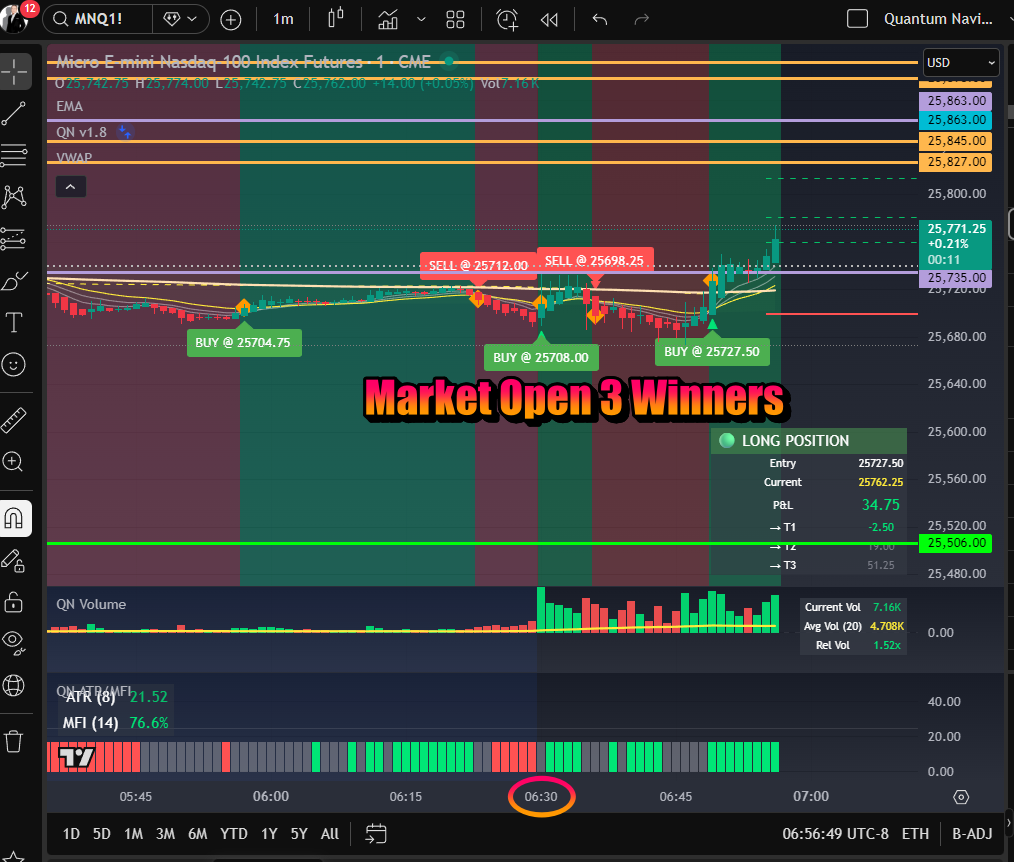Open the chart type dropdown chevron
The width and height of the screenshot is (1014, 862).
pos(421,19)
